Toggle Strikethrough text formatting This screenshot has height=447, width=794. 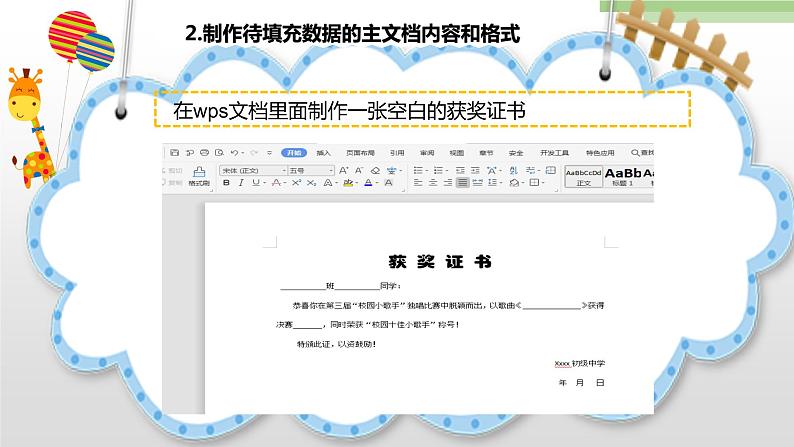pyautogui.click(x=276, y=183)
